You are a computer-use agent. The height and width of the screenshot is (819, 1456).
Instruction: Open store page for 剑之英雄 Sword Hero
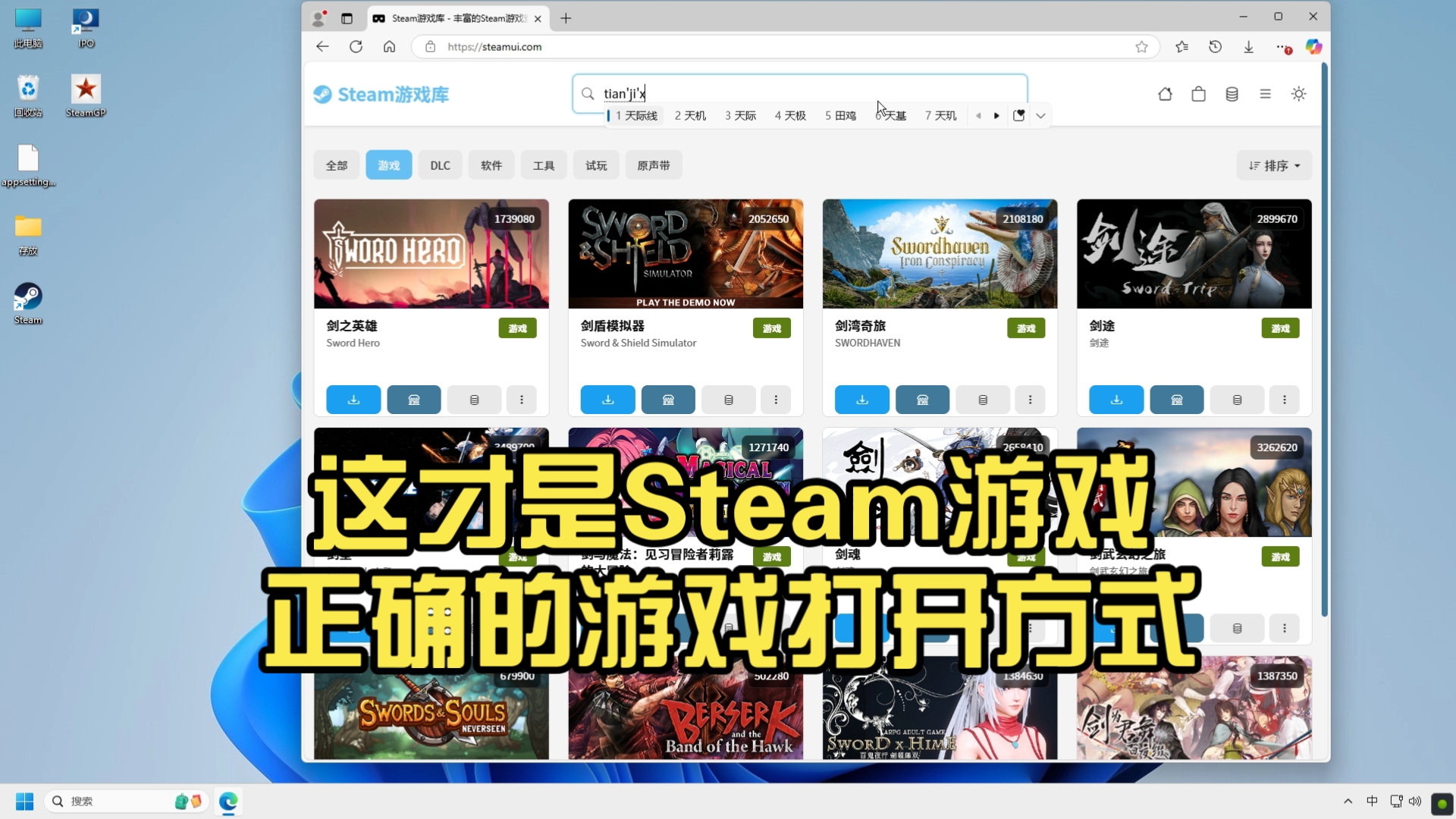[414, 400]
